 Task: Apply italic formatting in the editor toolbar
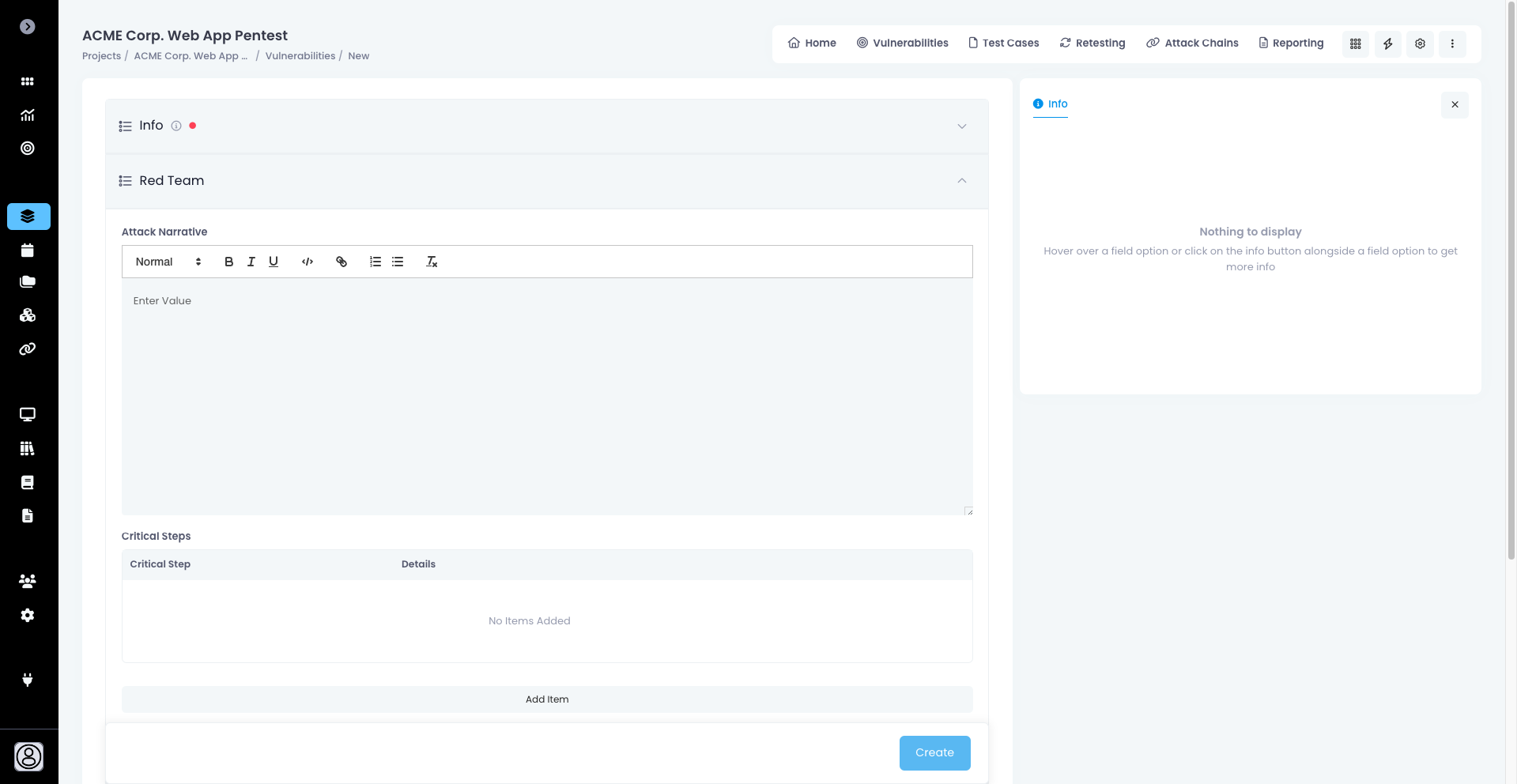(x=251, y=262)
